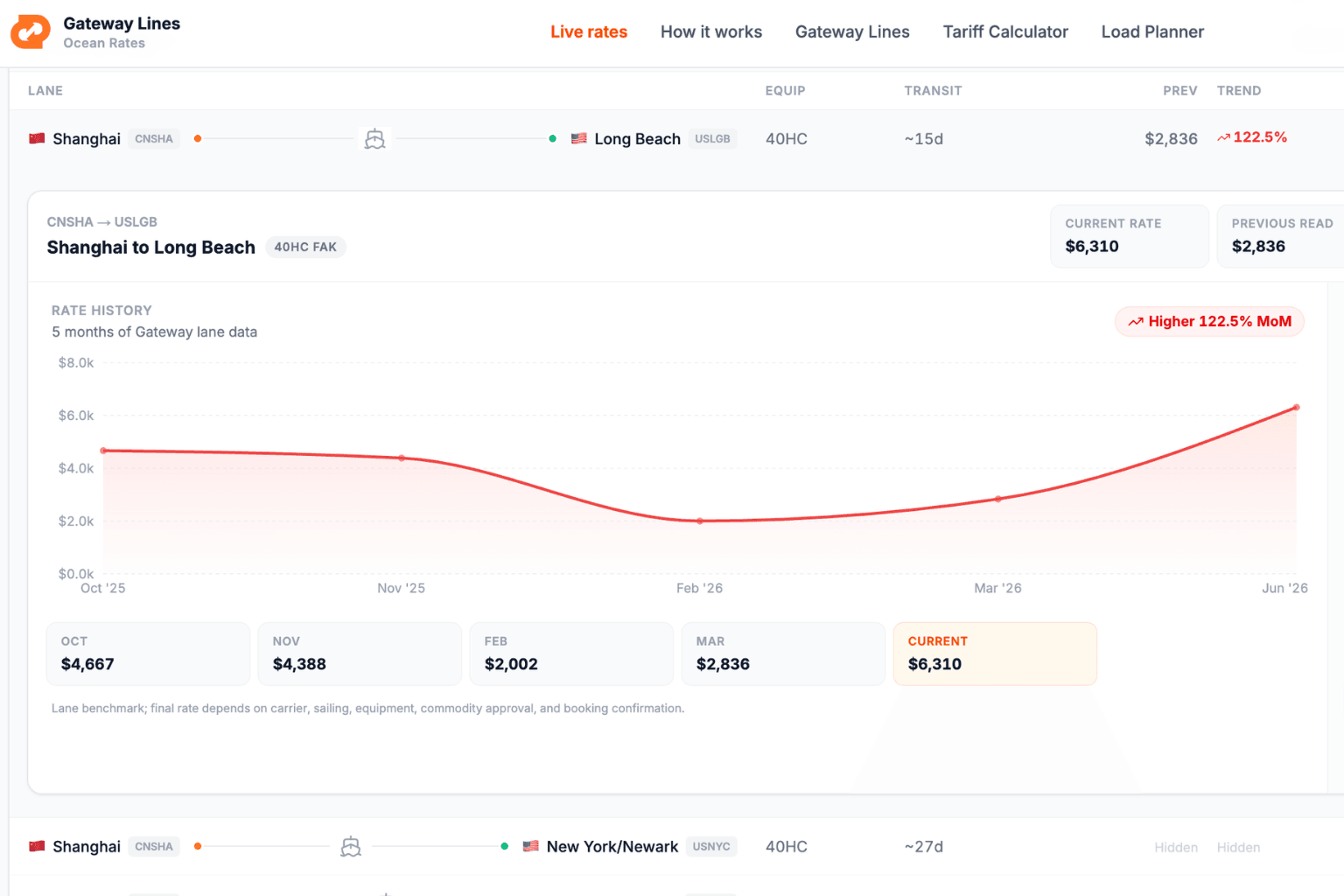Screen dimensions: 1344x896
Task: Open the Load Planner page
Action: [x=1152, y=31]
